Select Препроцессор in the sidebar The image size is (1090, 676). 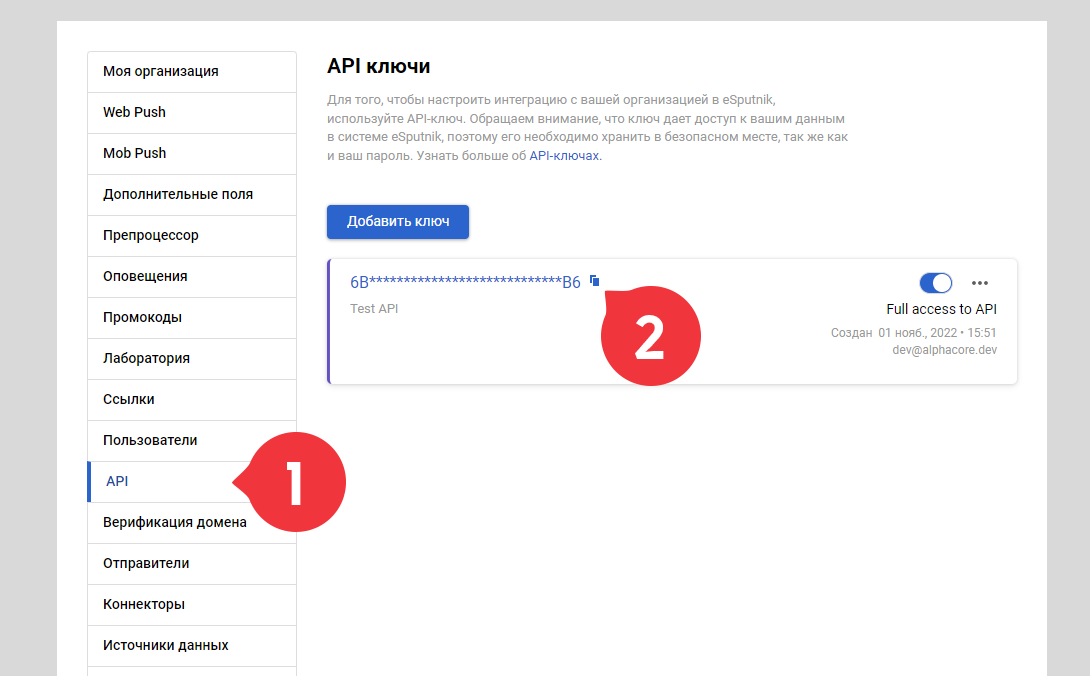click(x=192, y=236)
